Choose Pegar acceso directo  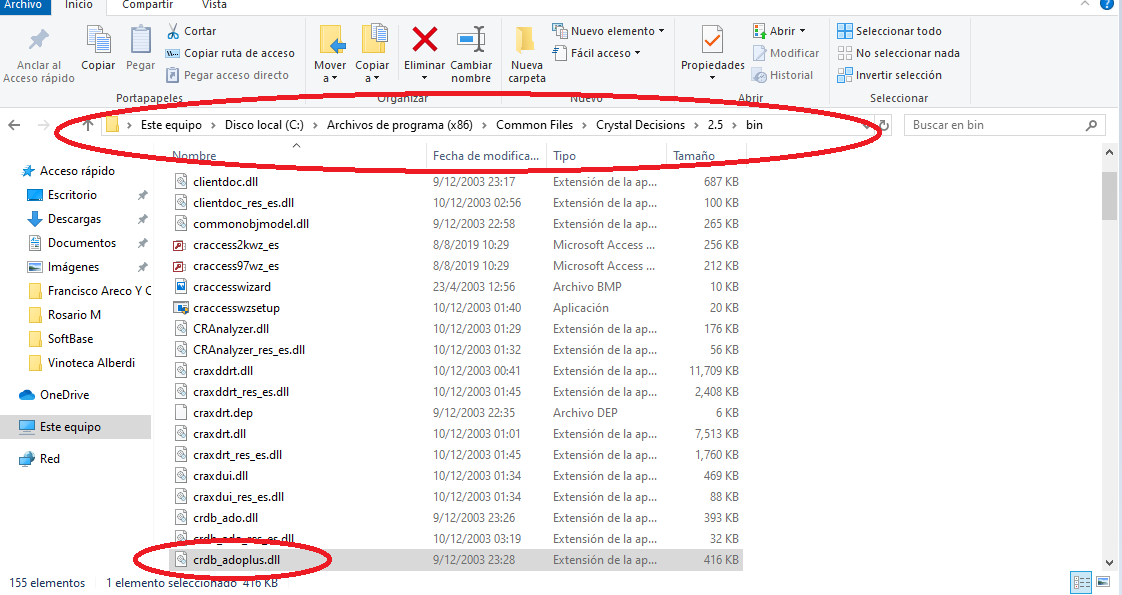228,75
